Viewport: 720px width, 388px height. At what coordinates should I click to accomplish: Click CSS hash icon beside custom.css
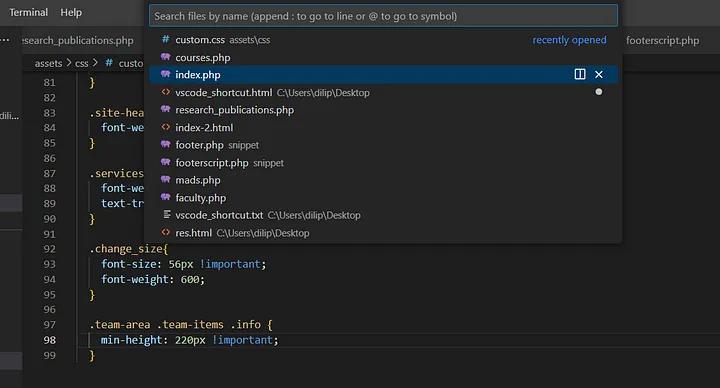pos(166,39)
